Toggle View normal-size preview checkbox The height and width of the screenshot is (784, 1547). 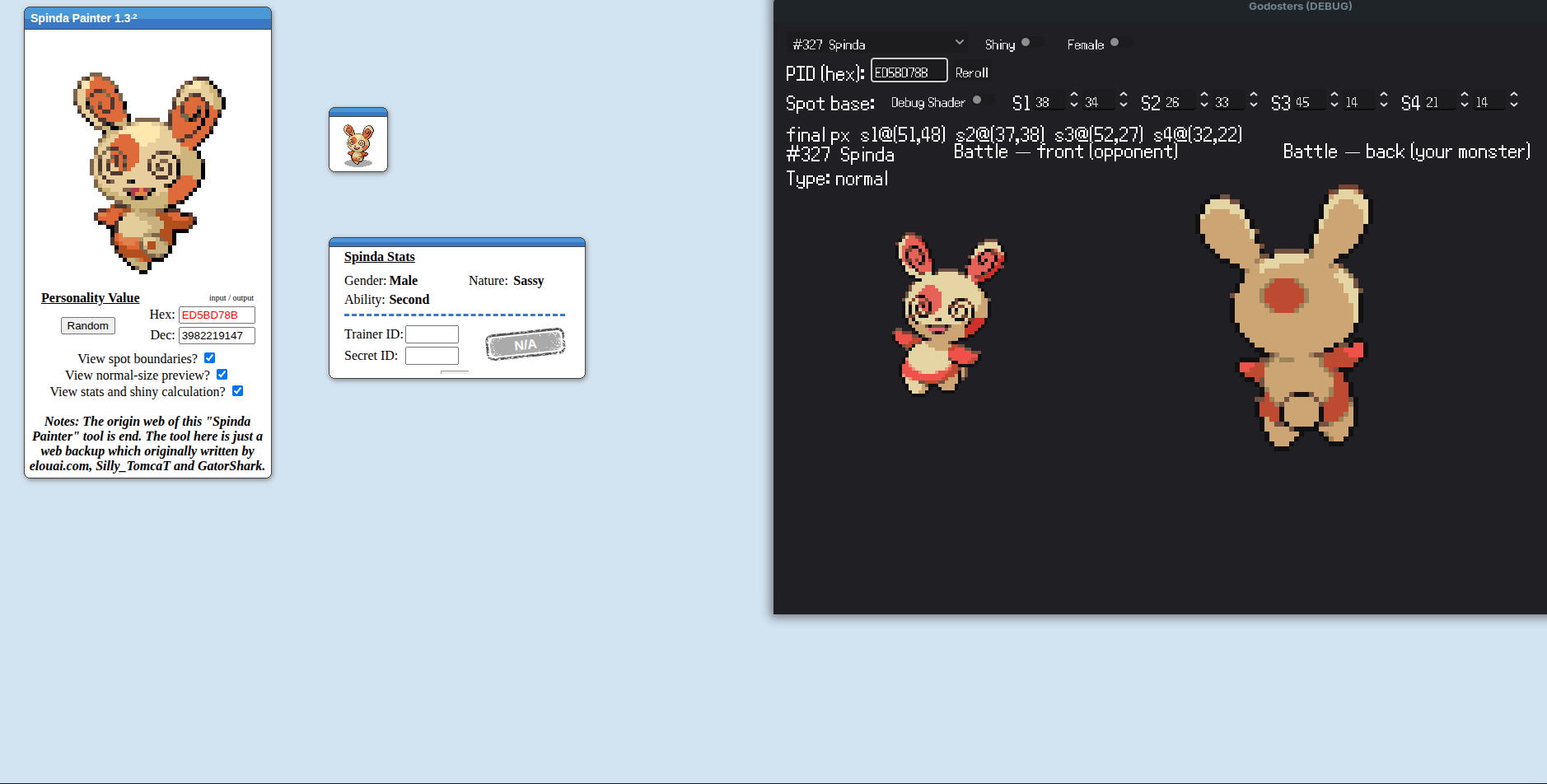222,374
